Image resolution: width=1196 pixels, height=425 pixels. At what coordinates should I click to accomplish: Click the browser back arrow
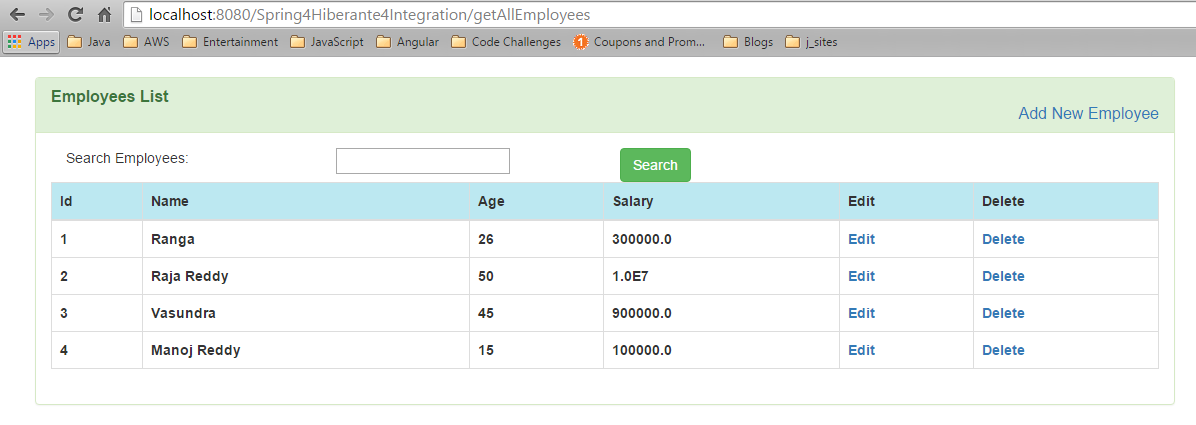(x=18, y=14)
